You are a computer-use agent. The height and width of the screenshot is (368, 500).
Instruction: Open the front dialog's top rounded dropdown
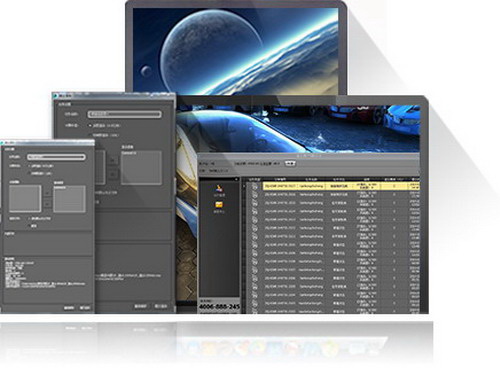pyautogui.click(x=56, y=157)
